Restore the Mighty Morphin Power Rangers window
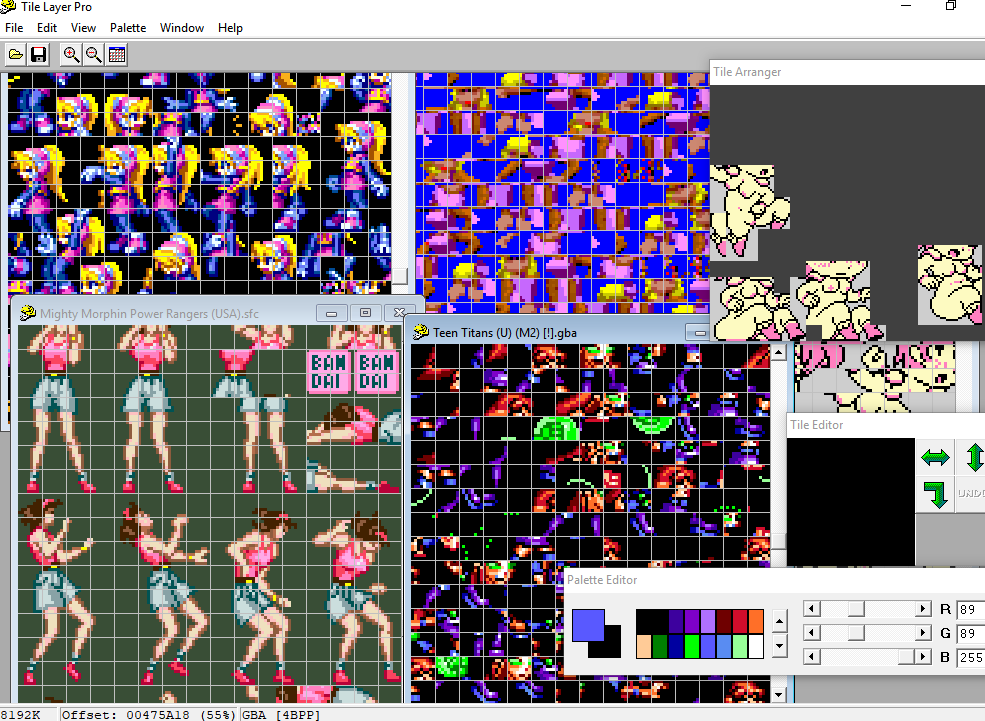 pos(365,313)
